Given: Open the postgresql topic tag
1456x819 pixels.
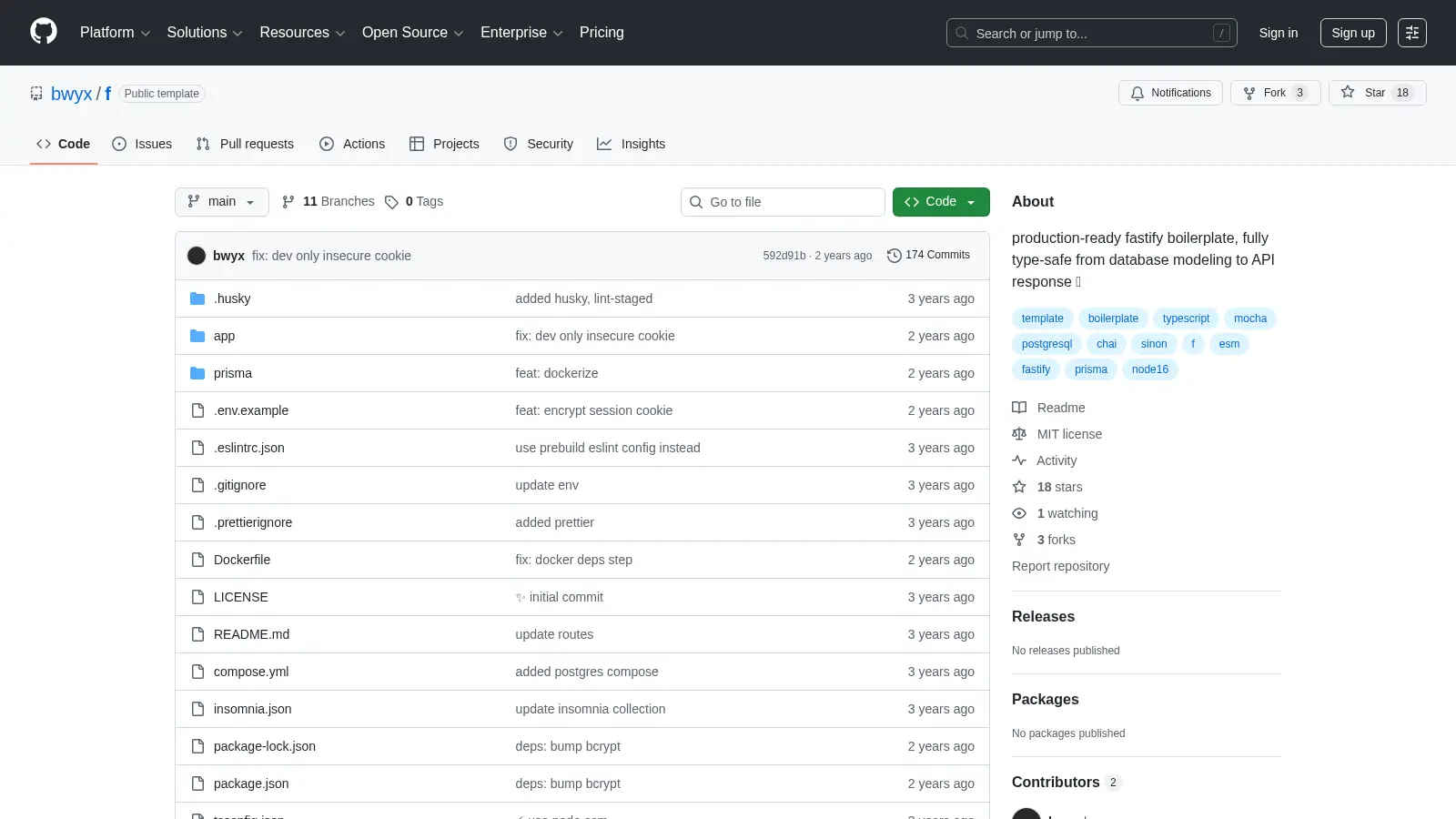Looking at the screenshot, I should (x=1046, y=344).
